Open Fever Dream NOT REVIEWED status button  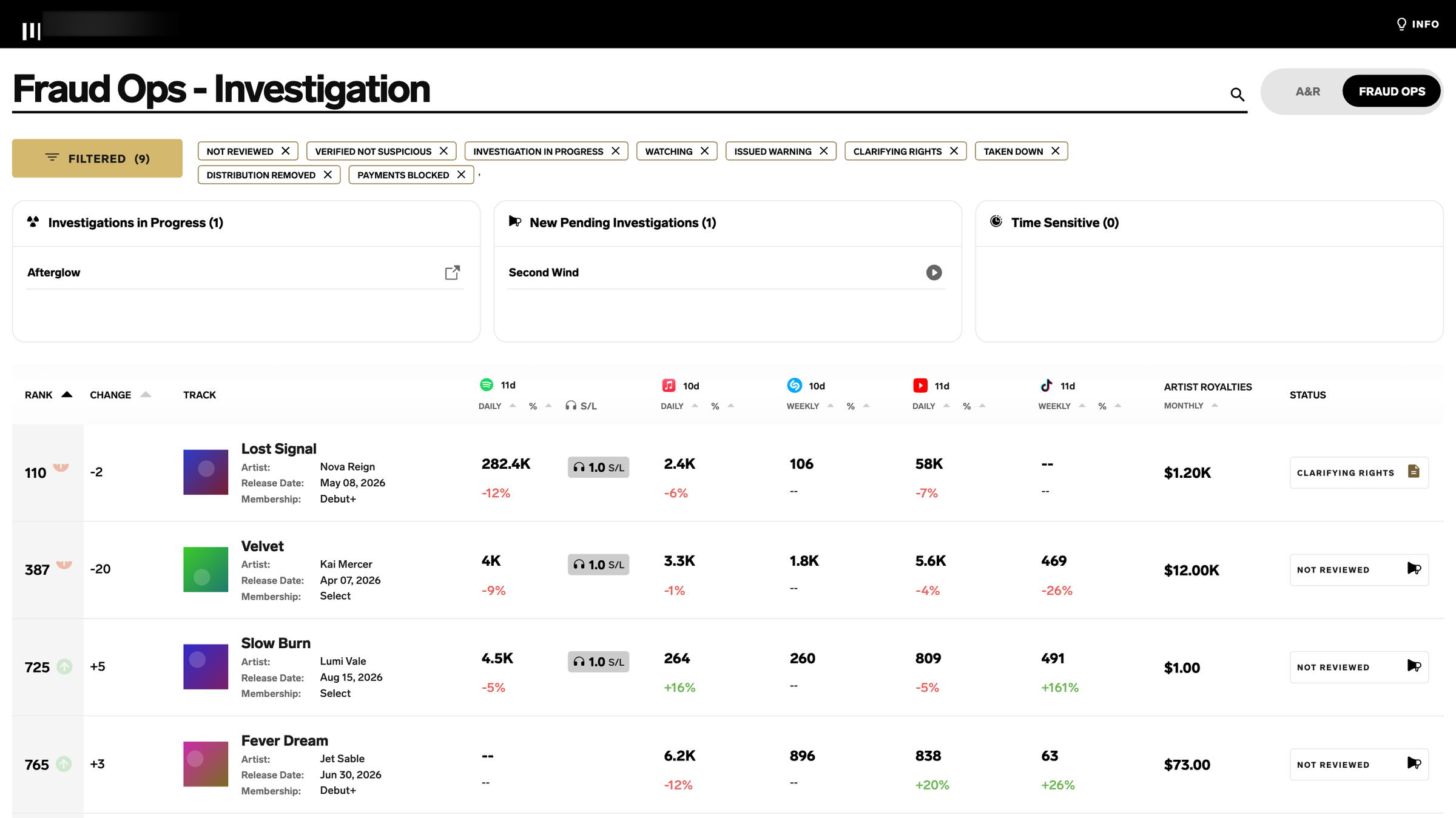click(x=1359, y=765)
